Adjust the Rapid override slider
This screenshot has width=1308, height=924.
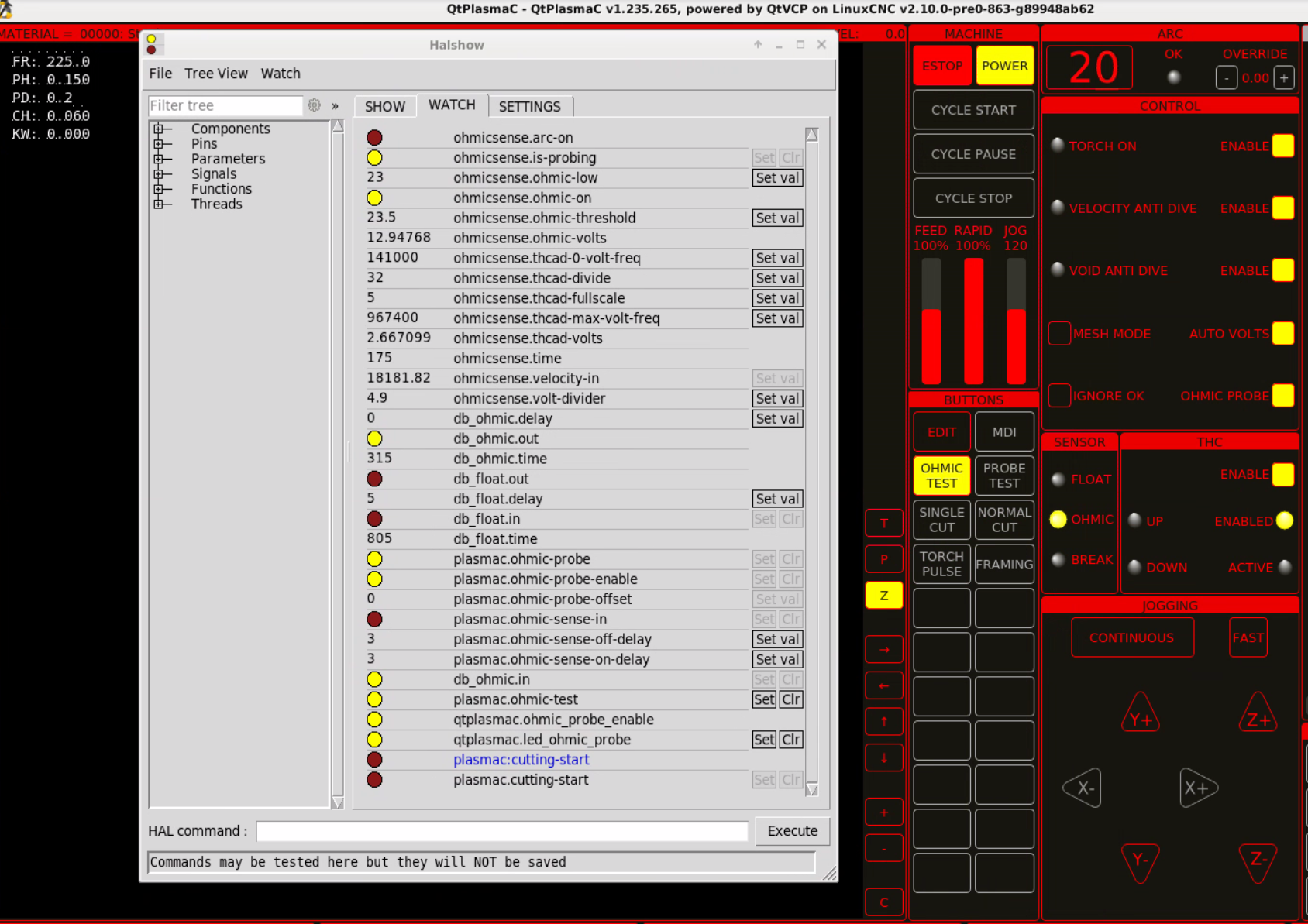tap(973, 321)
